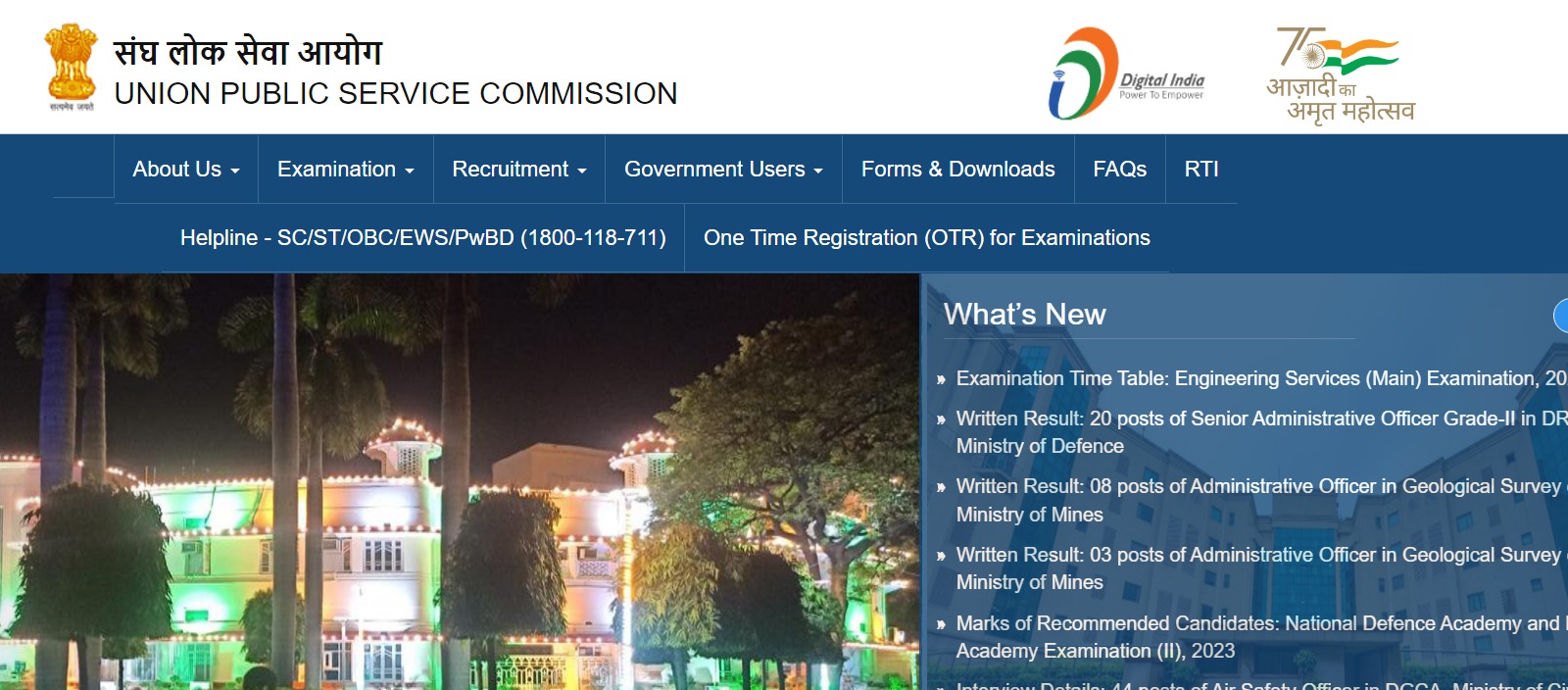
Task: Open Written Result 20 posts Senior Administrative Officer
Action: coord(1261,432)
